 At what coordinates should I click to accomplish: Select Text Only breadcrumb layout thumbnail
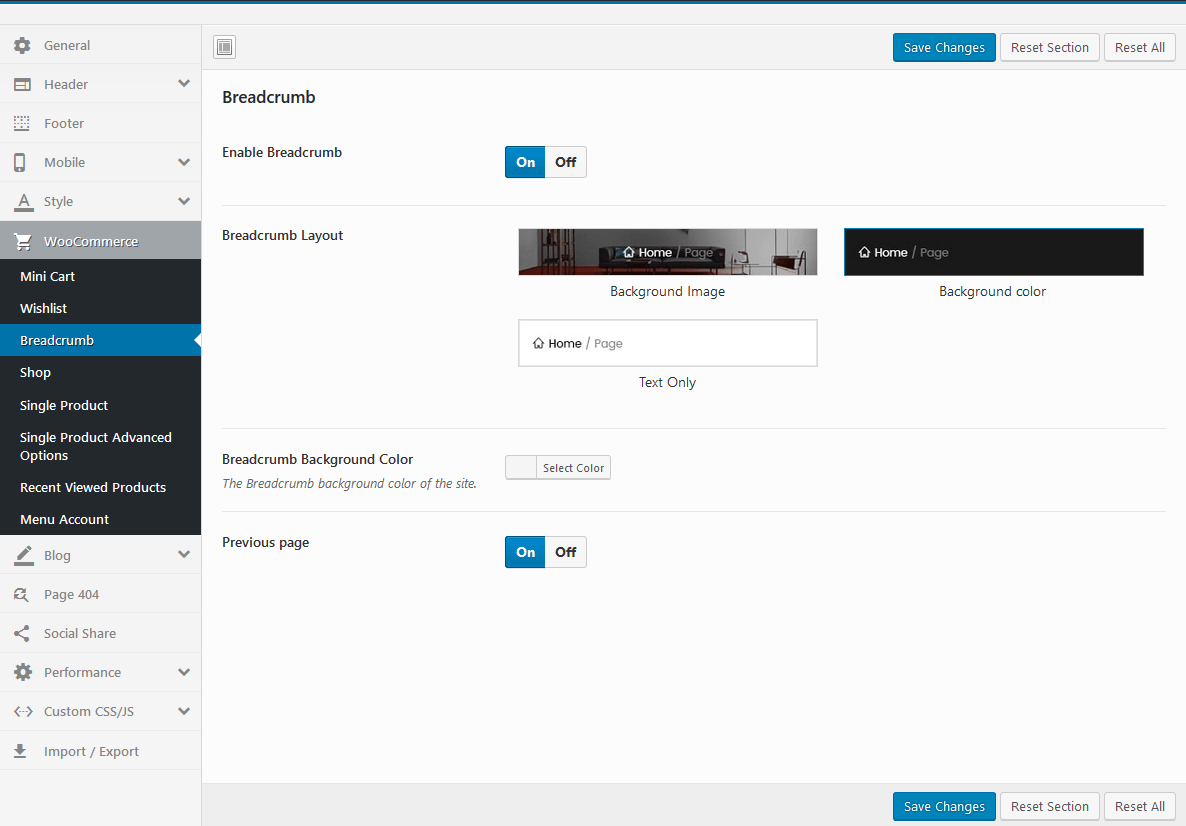pyautogui.click(x=668, y=343)
